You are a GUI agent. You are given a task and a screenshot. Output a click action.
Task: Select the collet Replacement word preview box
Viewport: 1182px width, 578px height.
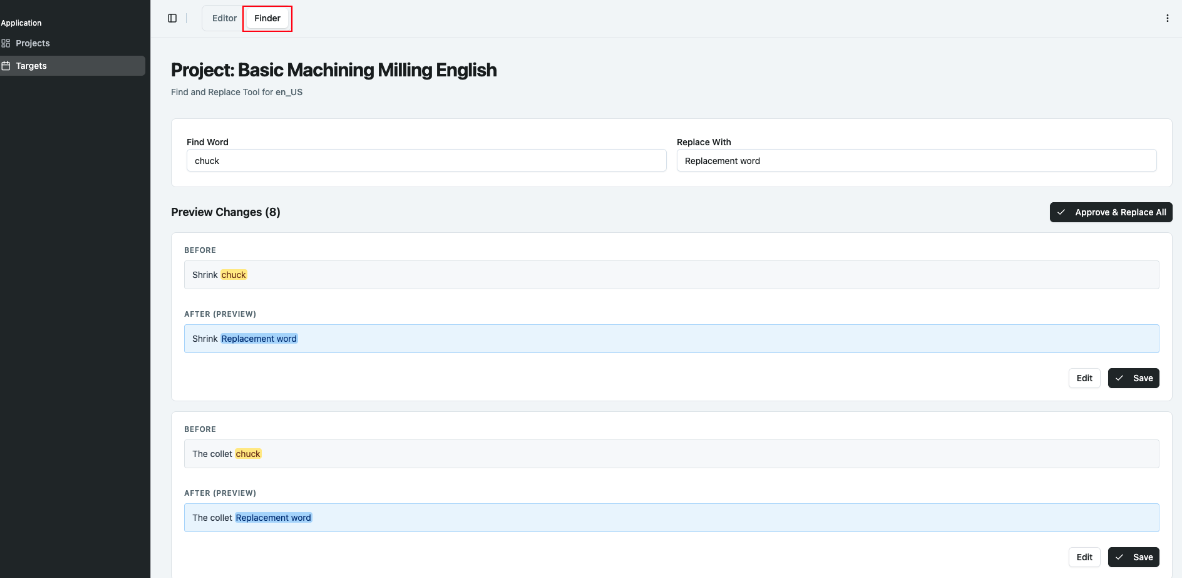672,518
